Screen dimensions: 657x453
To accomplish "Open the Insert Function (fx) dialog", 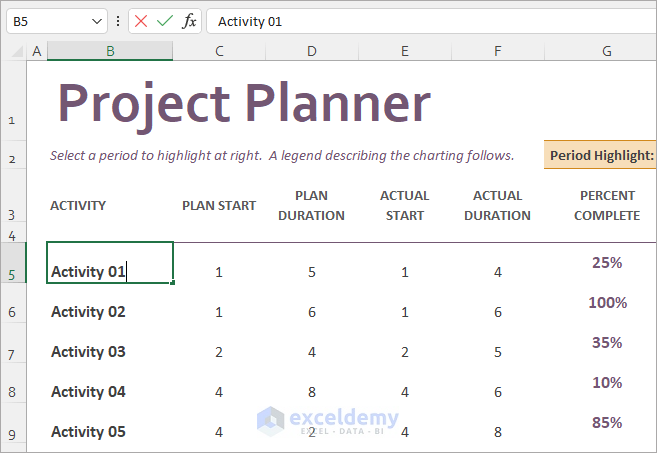I will 189,21.
